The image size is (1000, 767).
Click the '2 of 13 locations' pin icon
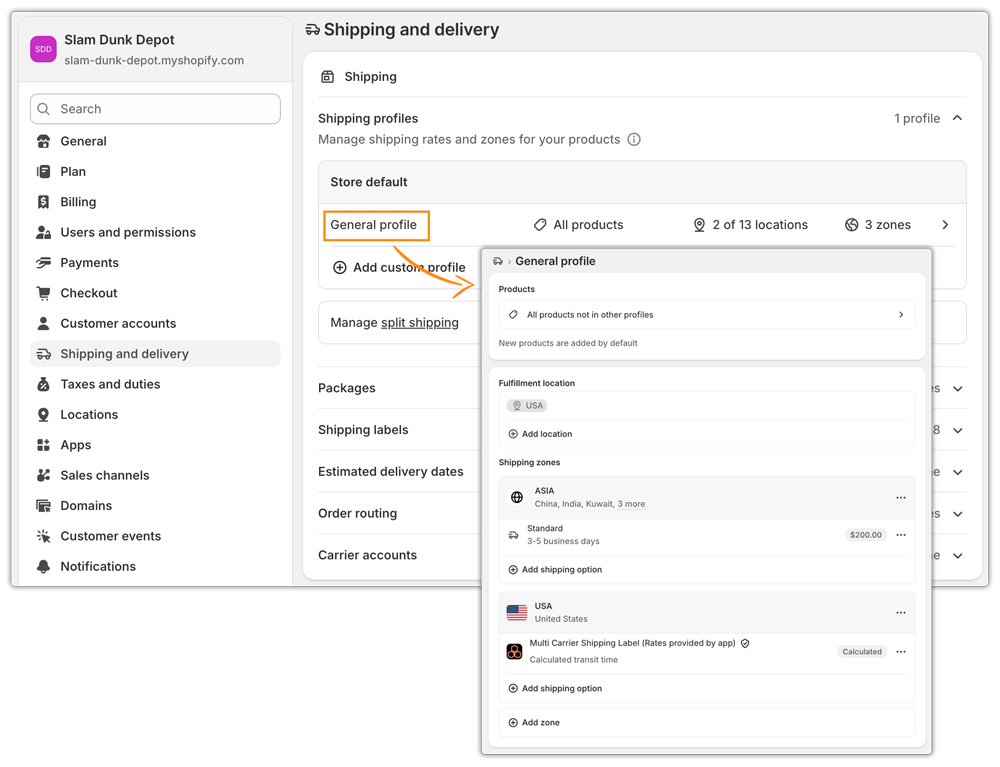coord(700,225)
